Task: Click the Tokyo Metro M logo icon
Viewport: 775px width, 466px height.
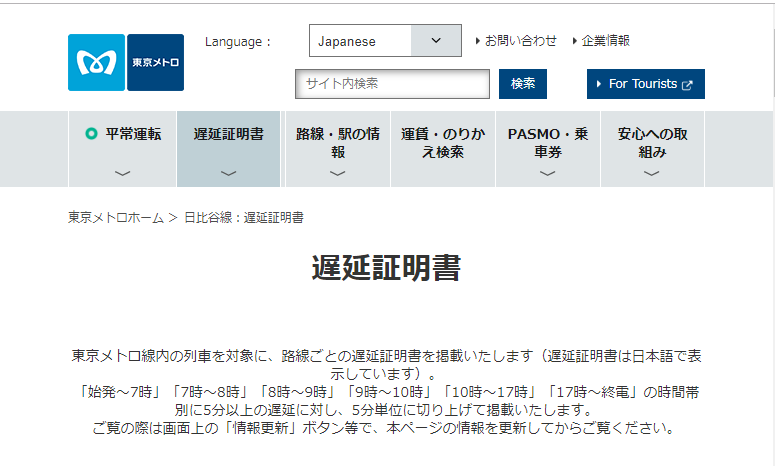Action: click(x=96, y=62)
